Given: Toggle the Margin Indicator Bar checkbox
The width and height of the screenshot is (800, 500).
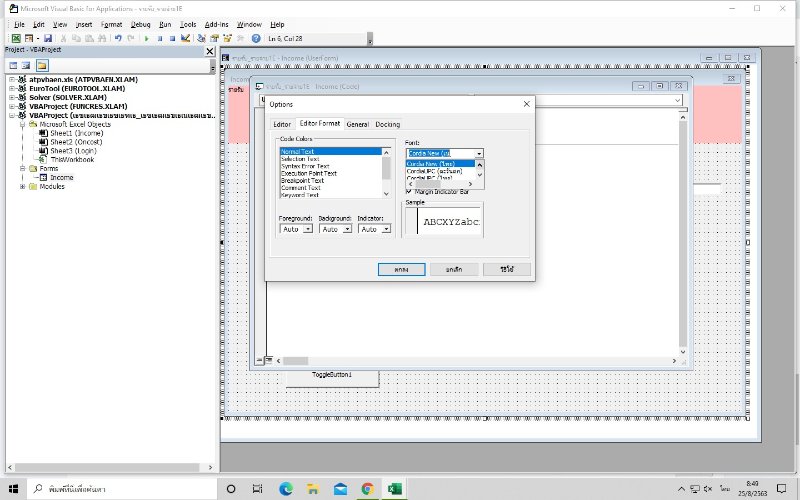Looking at the screenshot, I should [409, 191].
